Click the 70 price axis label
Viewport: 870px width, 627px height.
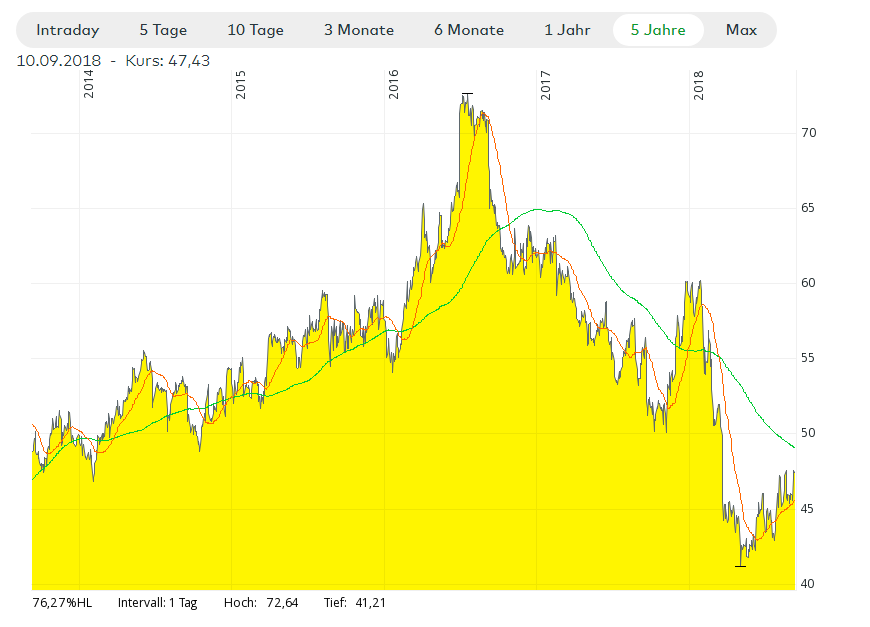click(x=808, y=133)
